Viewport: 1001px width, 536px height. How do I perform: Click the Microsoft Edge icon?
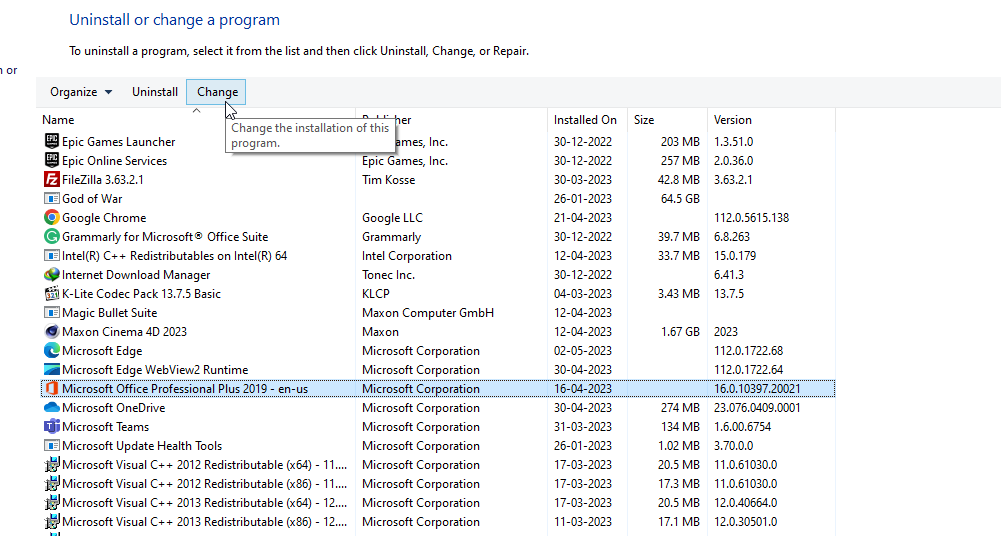coord(52,350)
